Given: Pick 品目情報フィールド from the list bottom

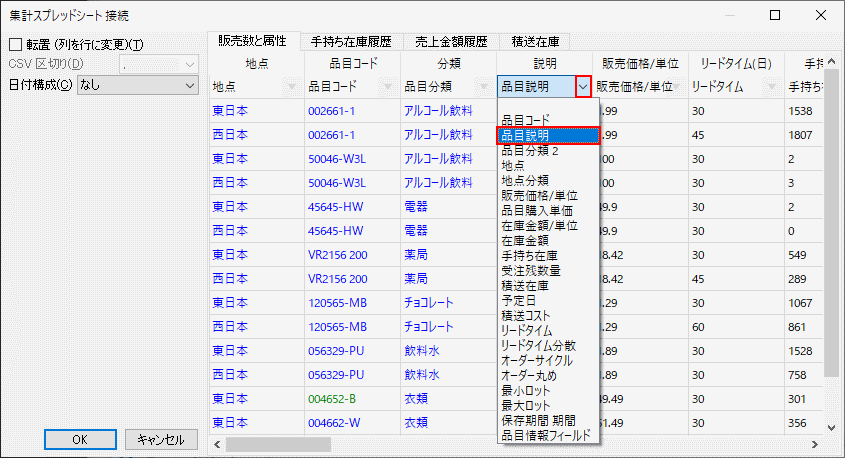Looking at the screenshot, I should (545, 435).
